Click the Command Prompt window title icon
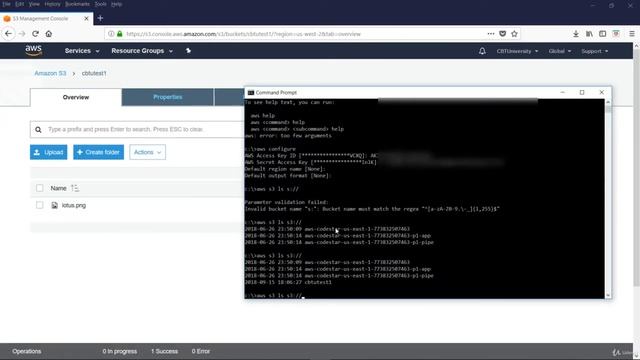Screen dimensions: 640x360 click(x=251, y=93)
